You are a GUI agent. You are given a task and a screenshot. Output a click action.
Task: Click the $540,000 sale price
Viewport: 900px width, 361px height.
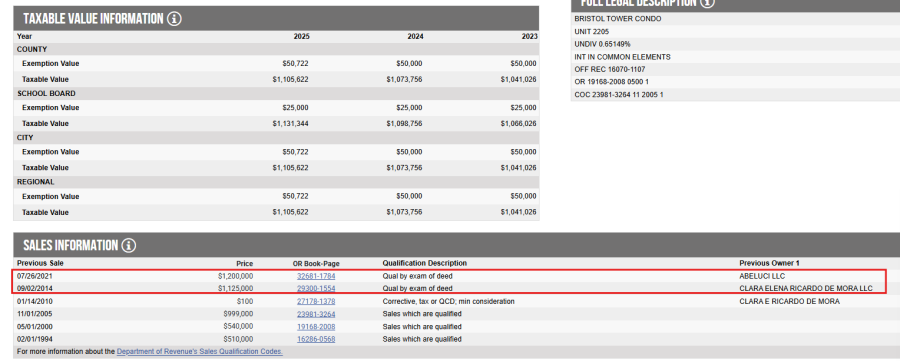[x=238, y=327]
